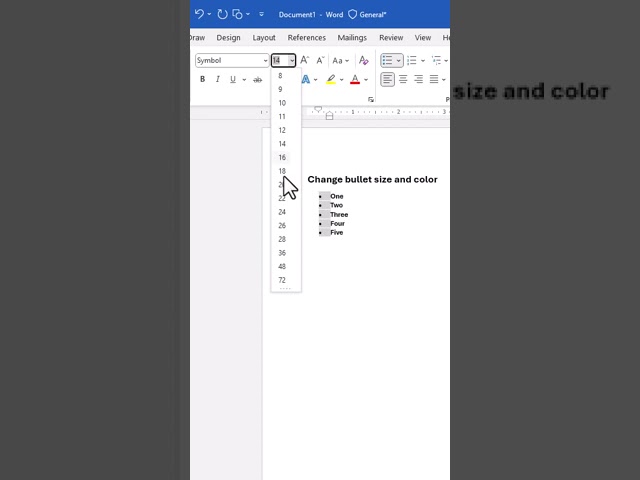Open font color dropdown arrow
The image size is (640, 480).
click(x=366, y=80)
